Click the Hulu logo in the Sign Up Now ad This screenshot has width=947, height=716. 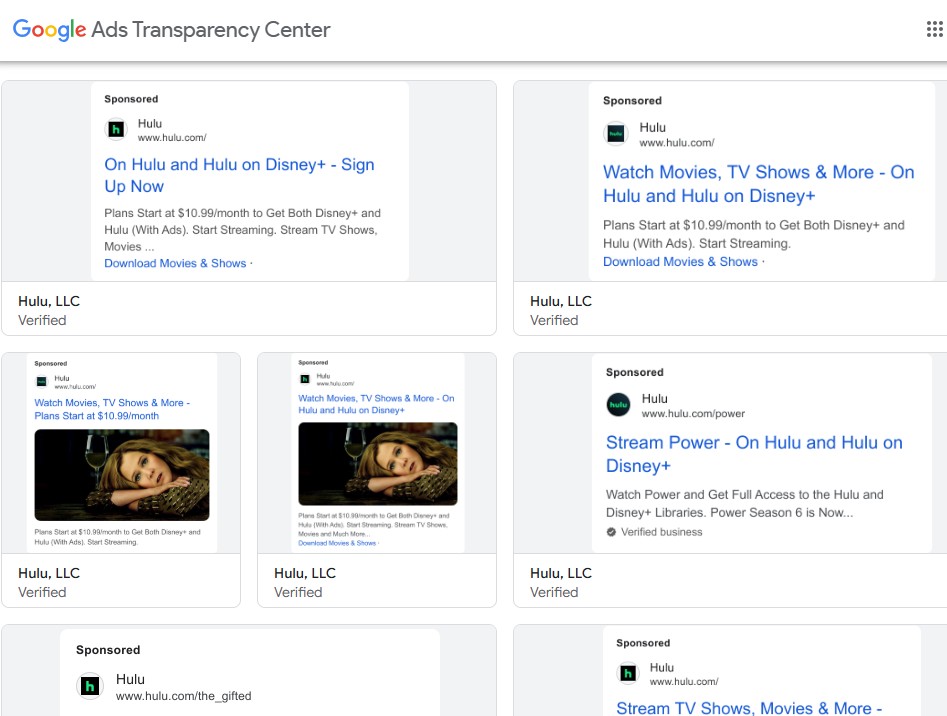tap(116, 129)
